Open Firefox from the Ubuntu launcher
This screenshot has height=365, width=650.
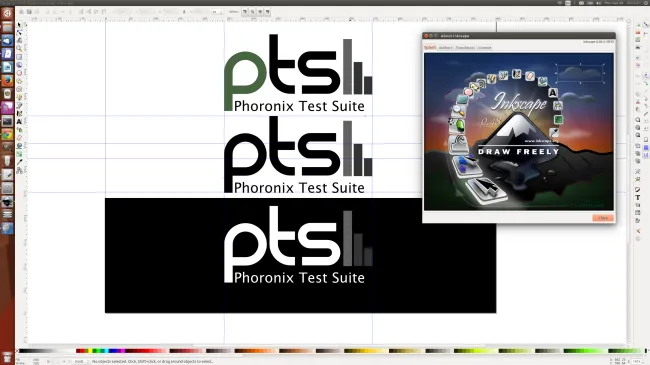[x=7, y=80]
